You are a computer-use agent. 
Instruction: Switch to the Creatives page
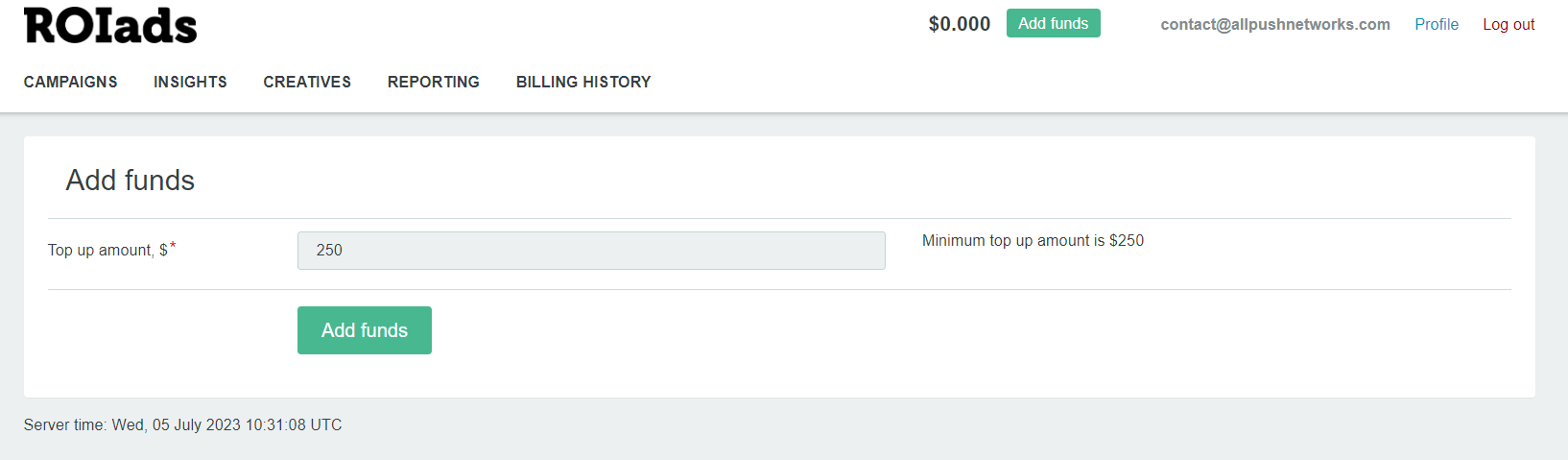[307, 83]
